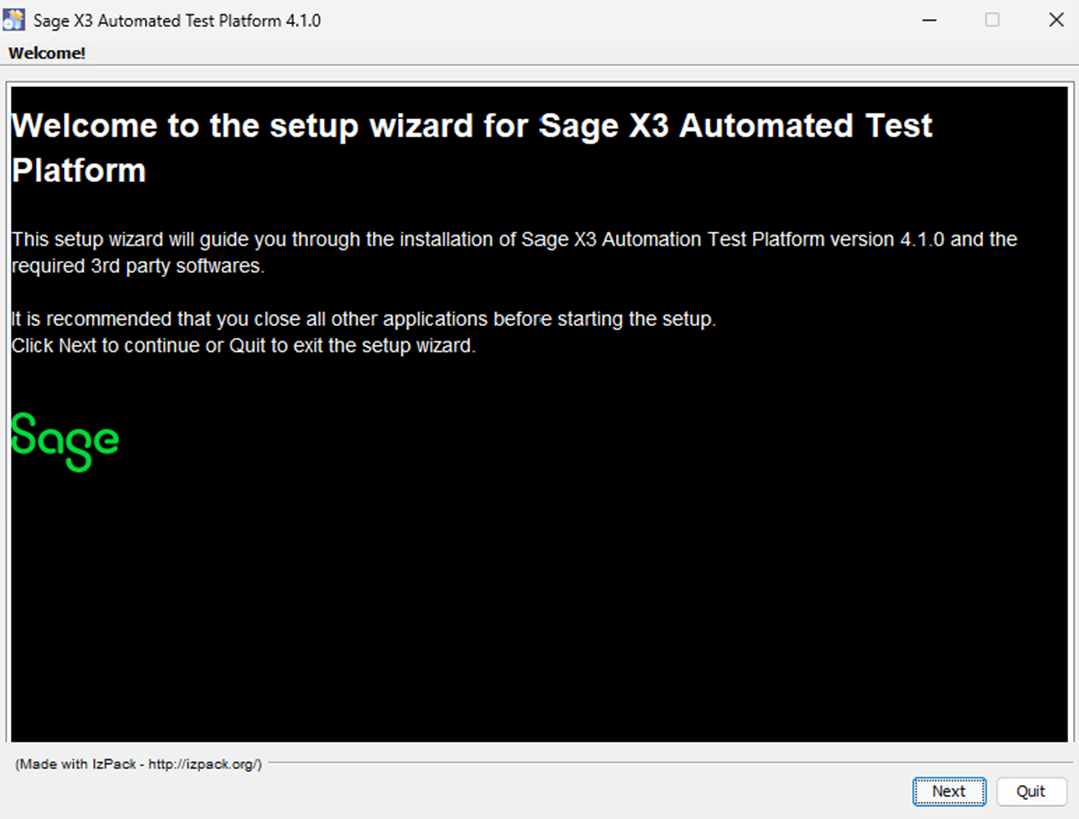Click the 'required 3rd party softwares' line
1079x819 pixels.
tap(138, 266)
